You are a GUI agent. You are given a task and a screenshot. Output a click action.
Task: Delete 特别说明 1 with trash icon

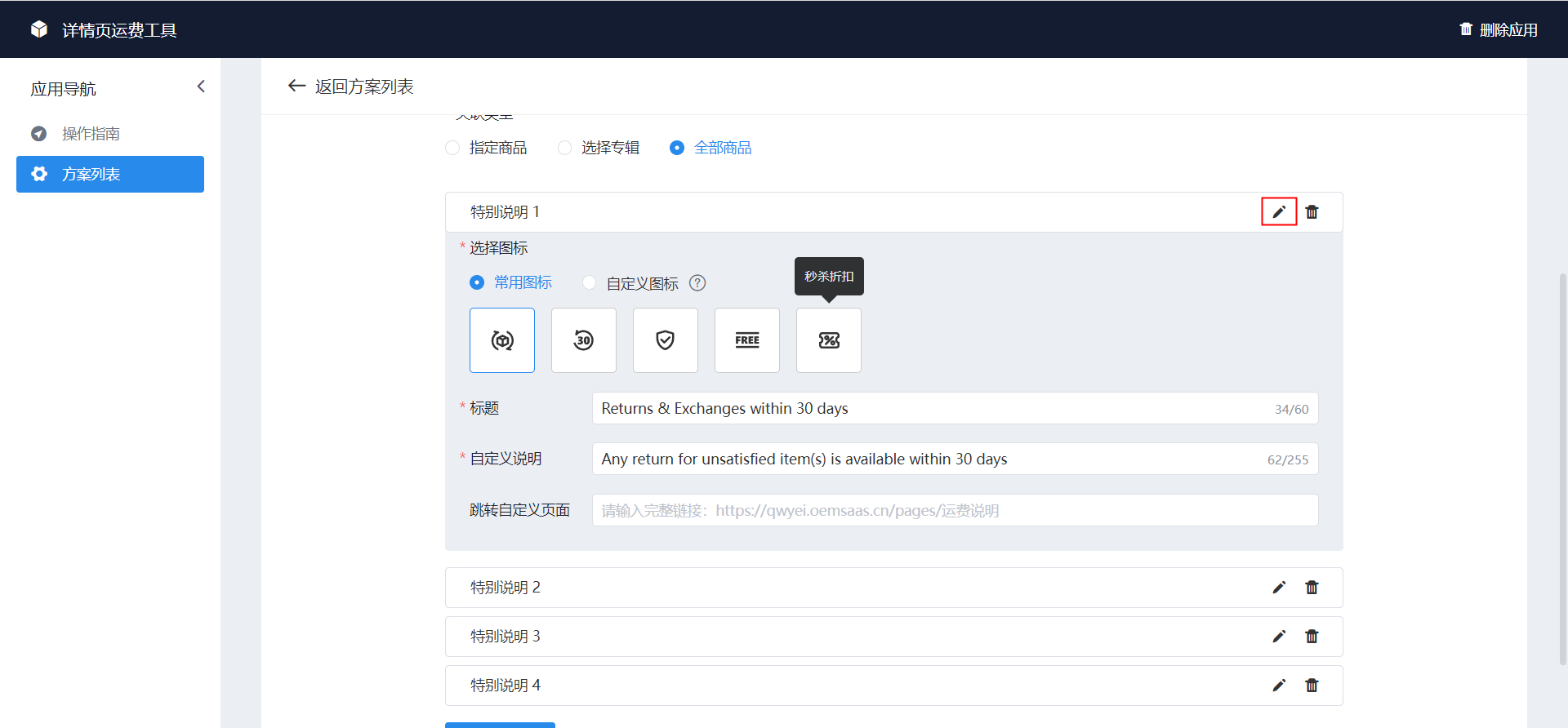pyautogui.click(x=1312, y=212)
